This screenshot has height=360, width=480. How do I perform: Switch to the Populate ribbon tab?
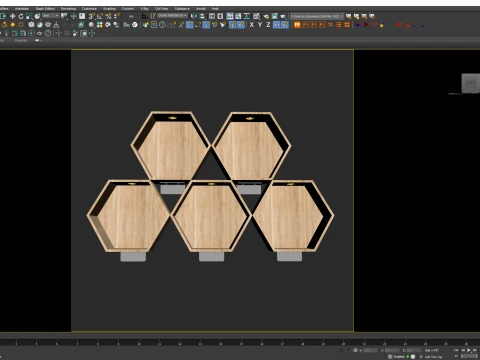pos(21,40)
